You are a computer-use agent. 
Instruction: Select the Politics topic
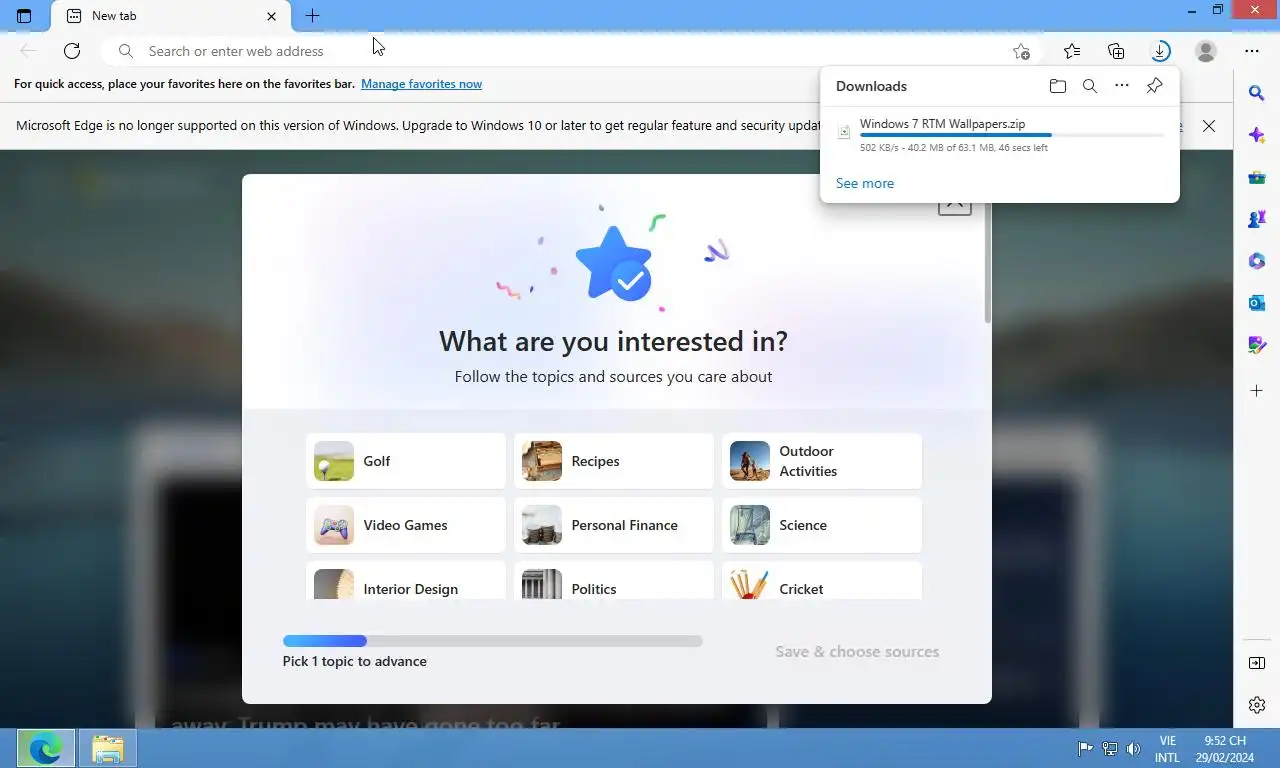614,581
